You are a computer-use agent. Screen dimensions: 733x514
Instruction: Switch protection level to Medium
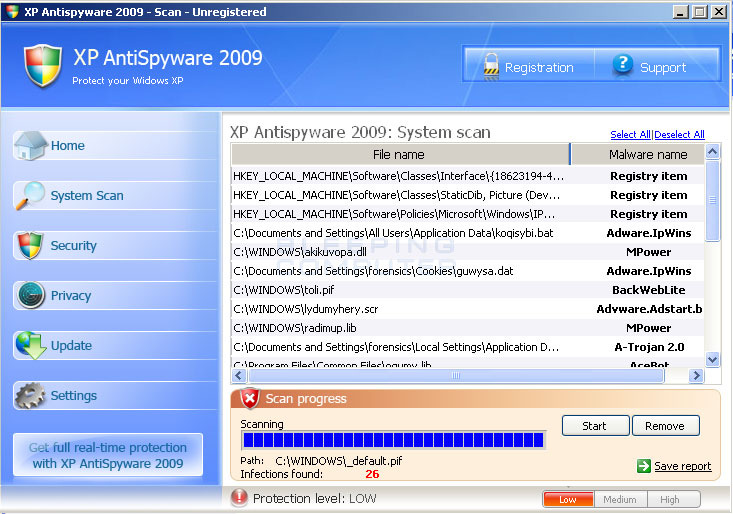pyautogui.click(x=620, y=499)
